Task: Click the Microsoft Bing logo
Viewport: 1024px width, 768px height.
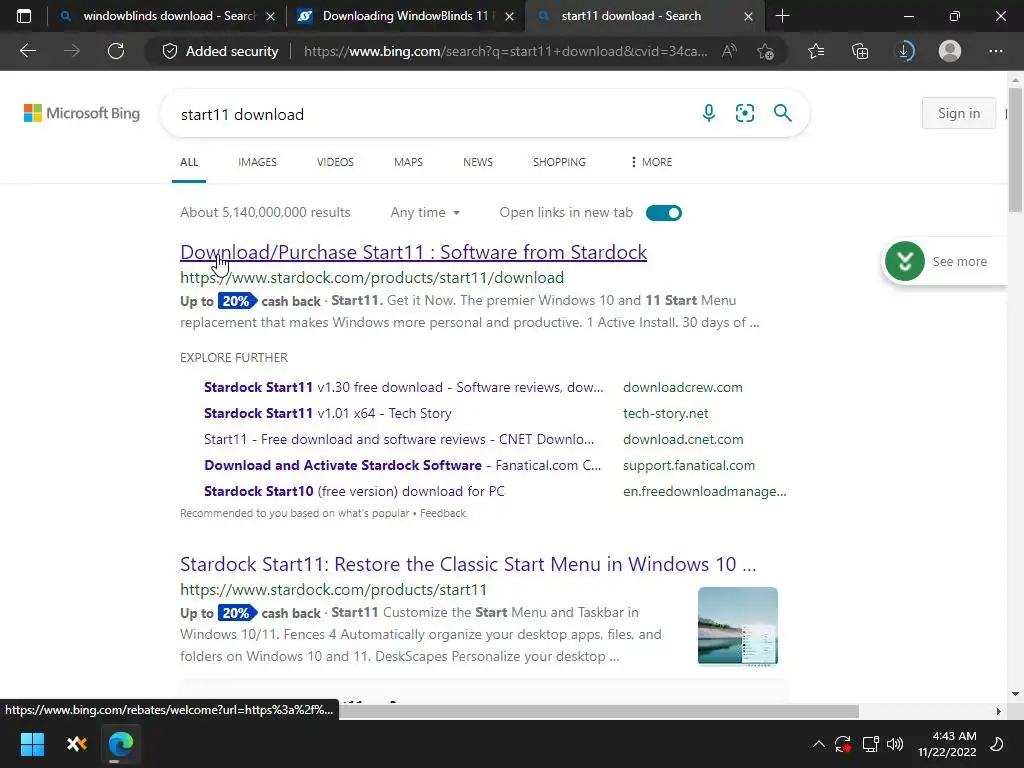Action: (x=82, y=113)
